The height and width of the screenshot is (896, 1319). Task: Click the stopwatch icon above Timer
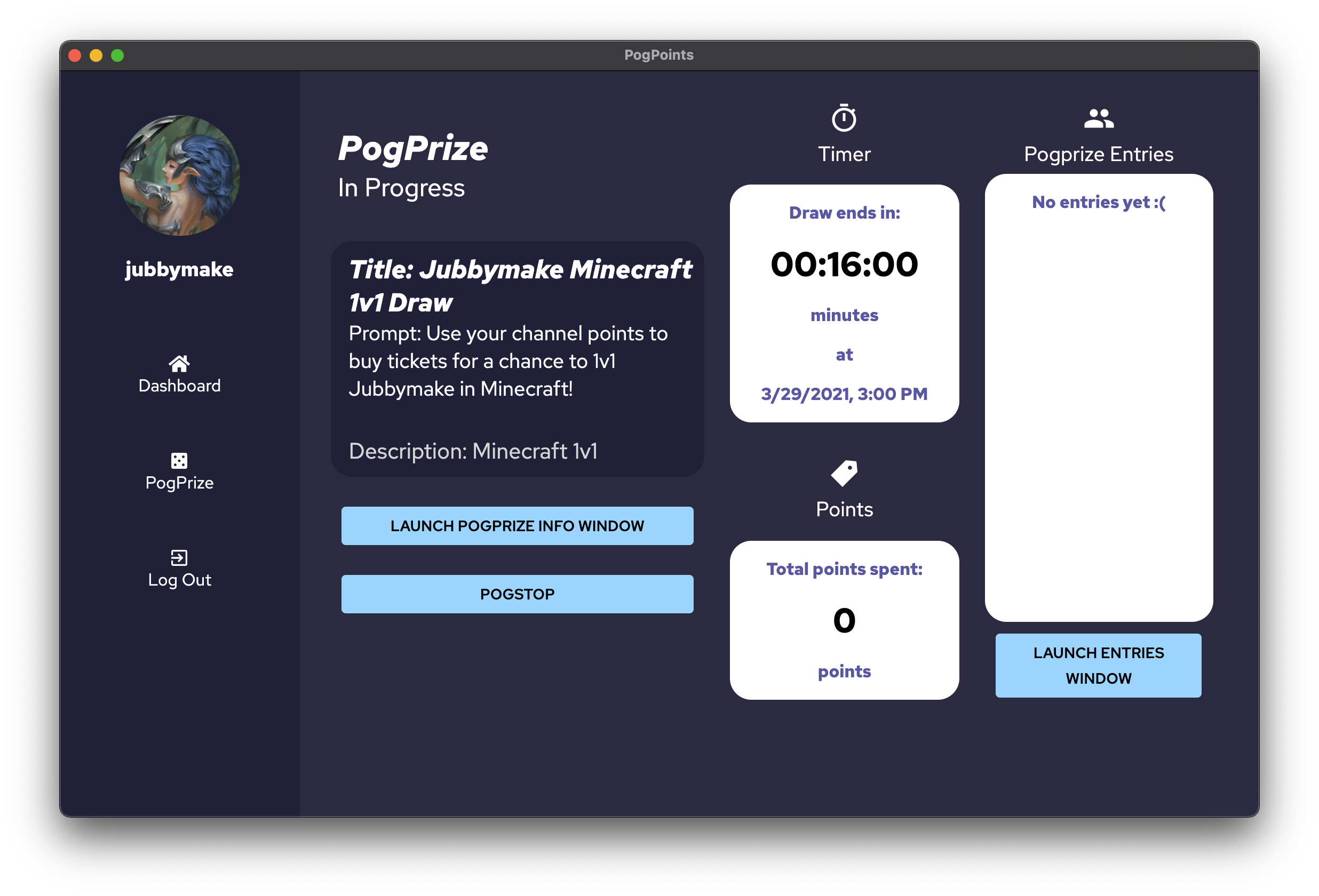pos(844,118)
